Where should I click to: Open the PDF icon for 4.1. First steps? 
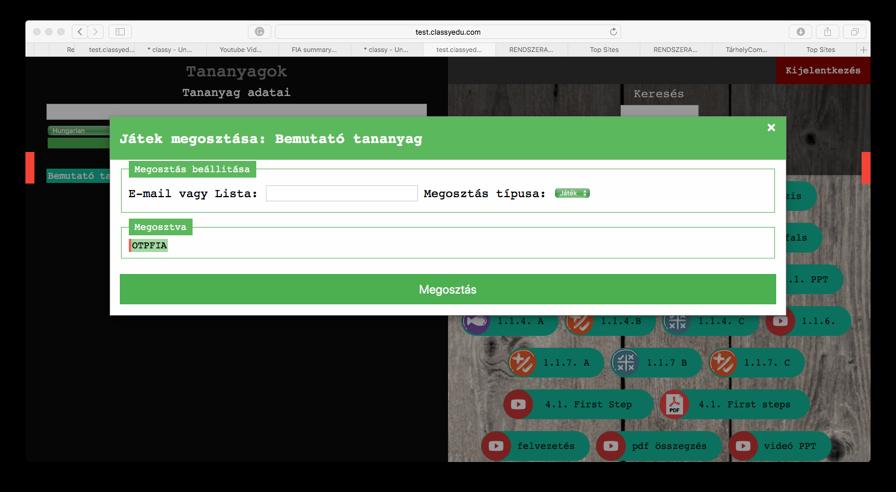[x=674, y=405]
